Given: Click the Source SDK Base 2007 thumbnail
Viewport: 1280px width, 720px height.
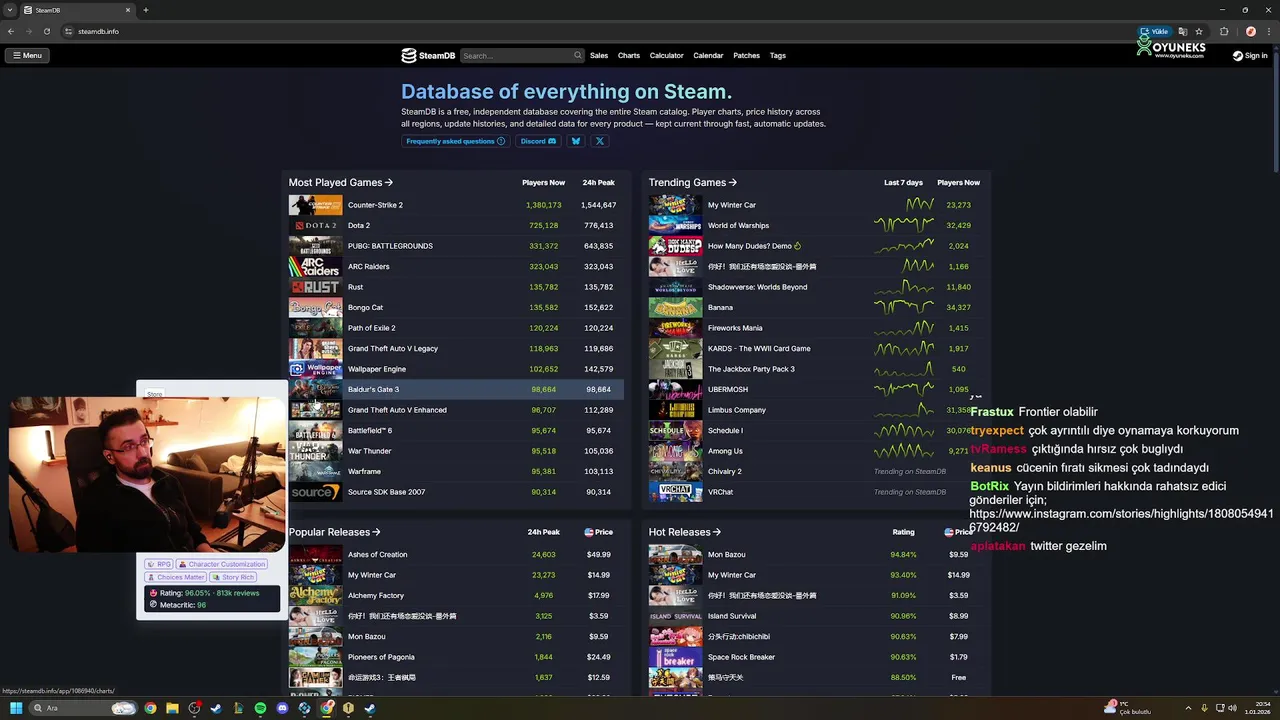Looking at the screenshot, I should pyautogui.click(x=315, y=492).
